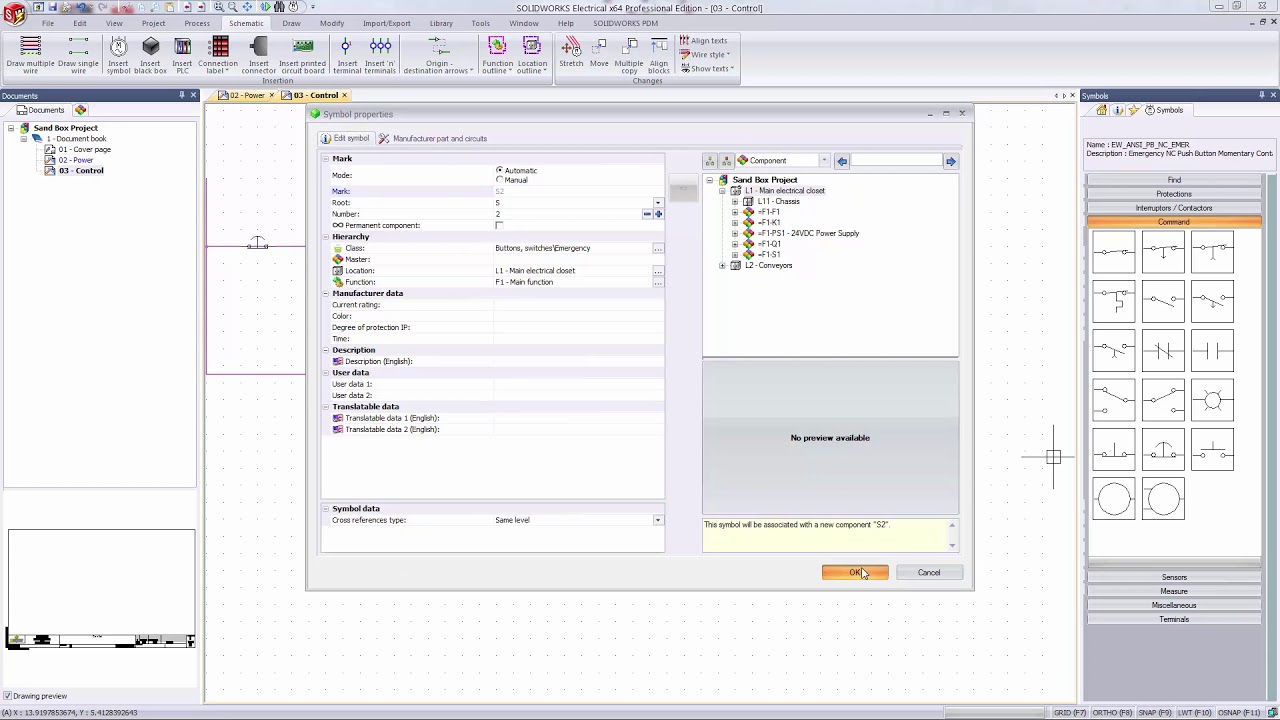1280x720 pixels.
Task: Toggle LWT (F10) in status bar
Action: pyautogui.click(x=1194, y=713)
